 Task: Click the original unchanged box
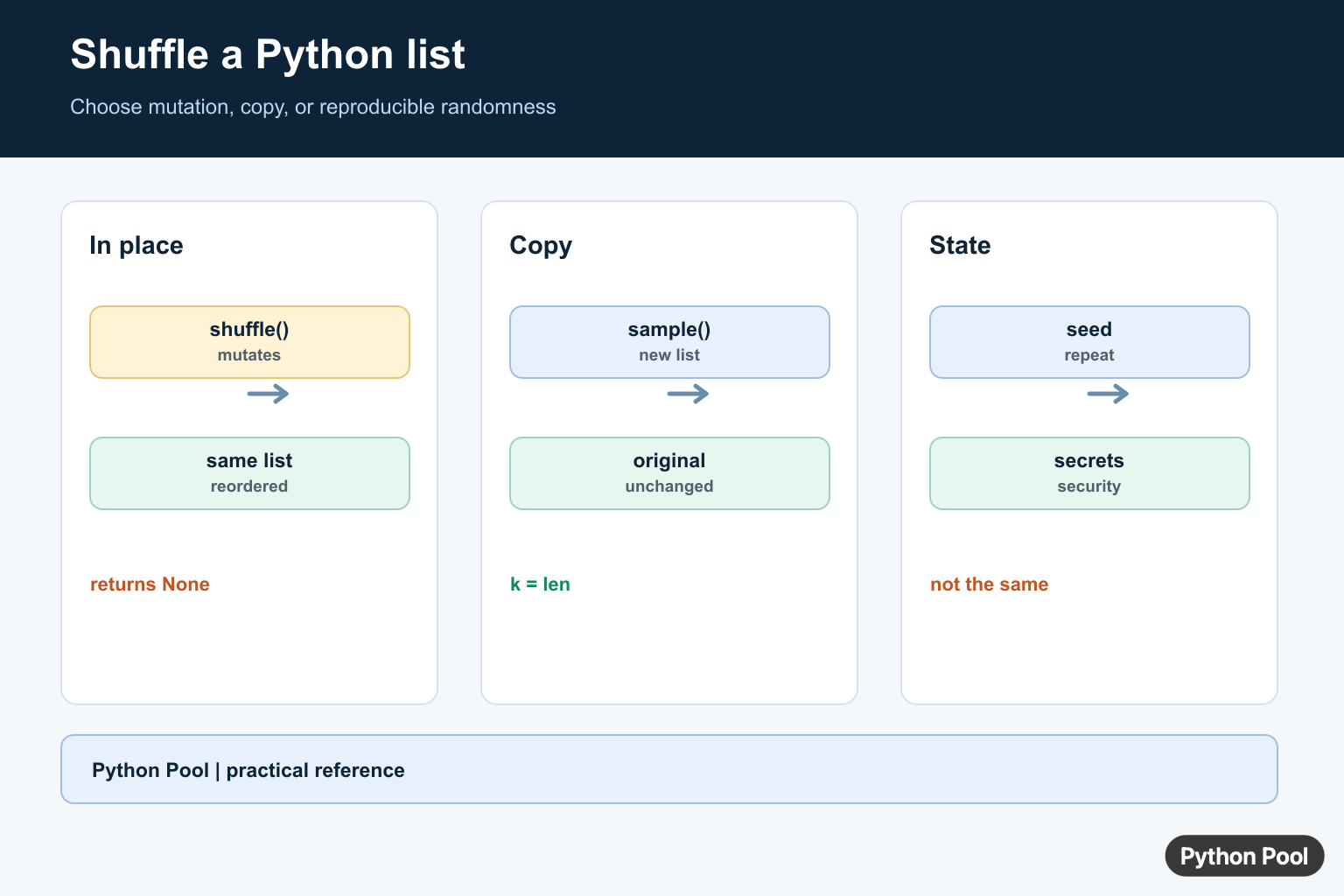669,473
